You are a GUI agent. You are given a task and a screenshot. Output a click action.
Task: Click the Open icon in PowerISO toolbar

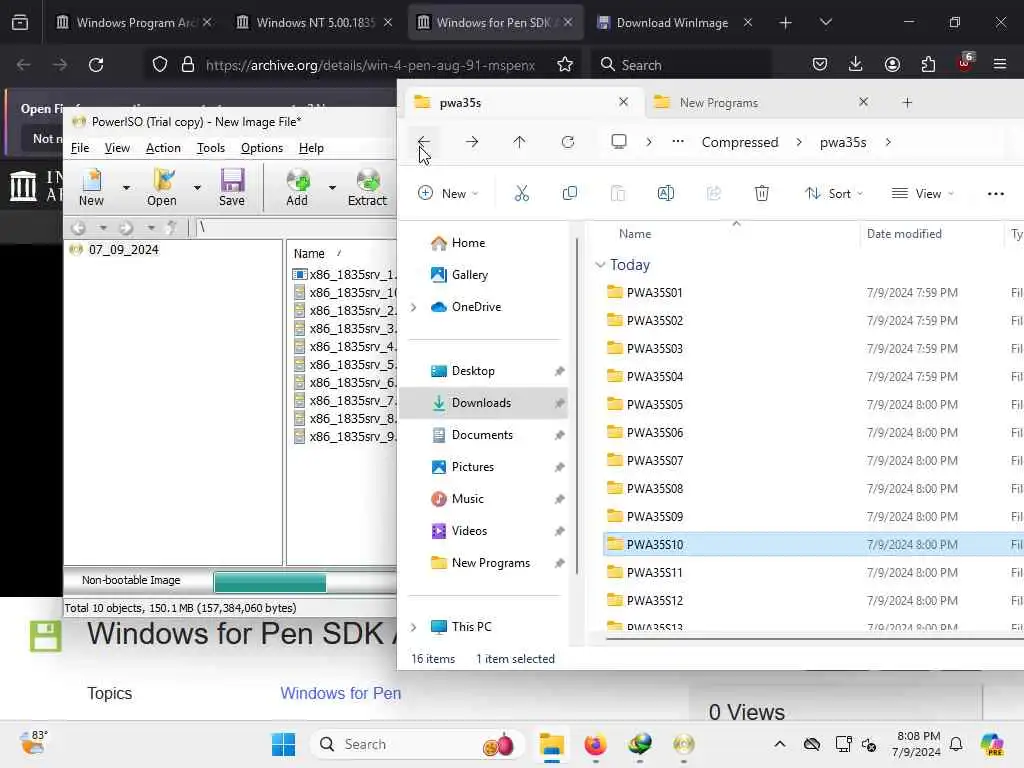click(162, 187)
